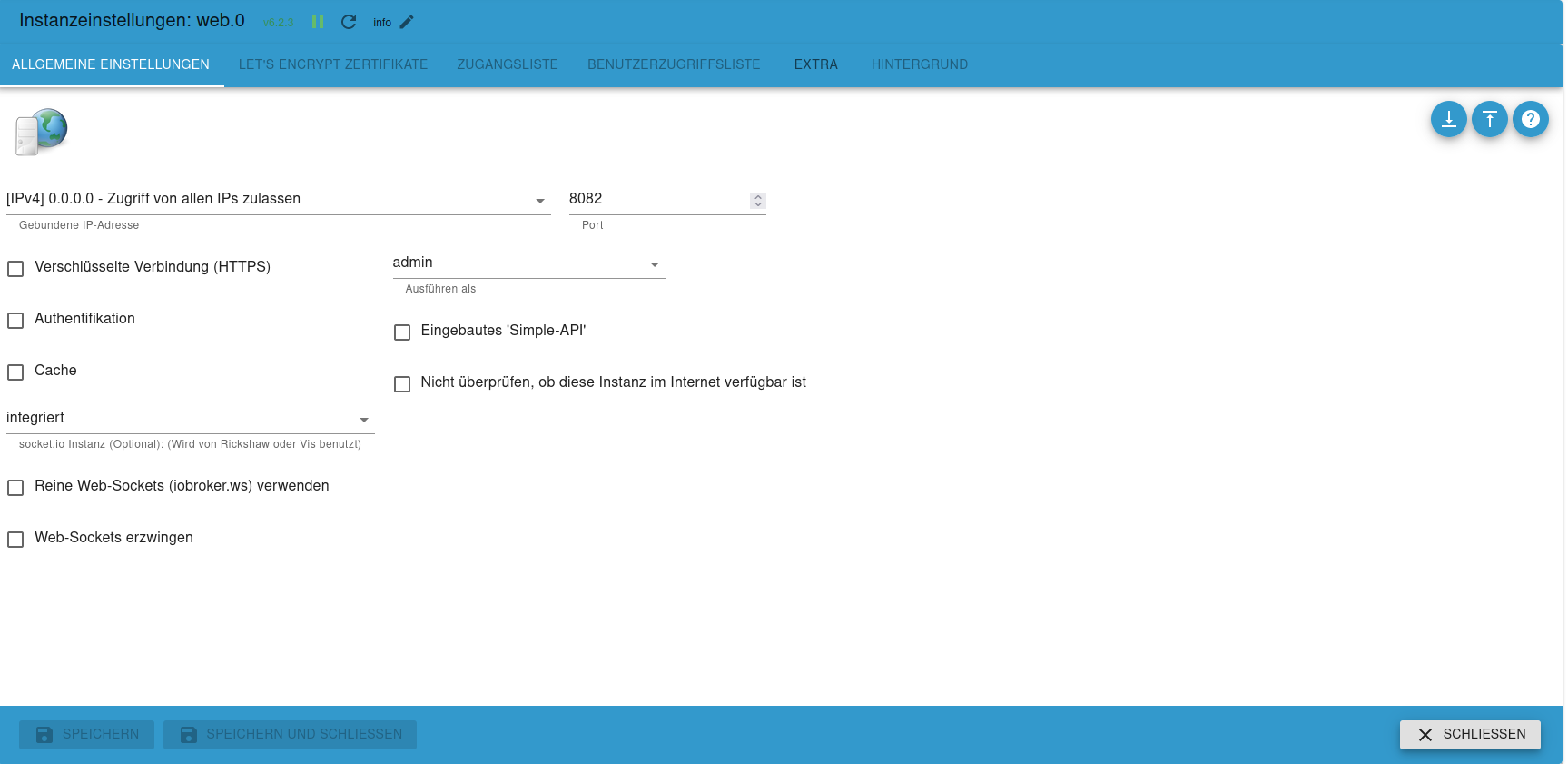
Task: Pause the web.0 instance
Action: 318,22
